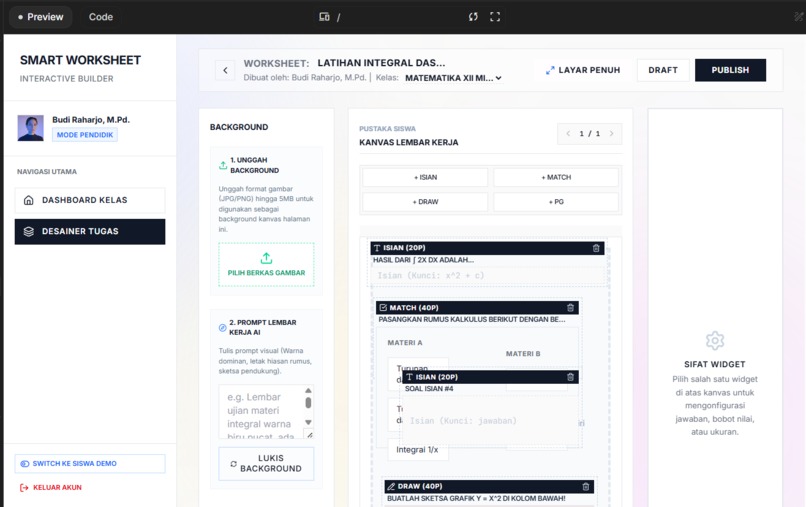
Task: Add a DRAW widget
Action: point(425,202)
